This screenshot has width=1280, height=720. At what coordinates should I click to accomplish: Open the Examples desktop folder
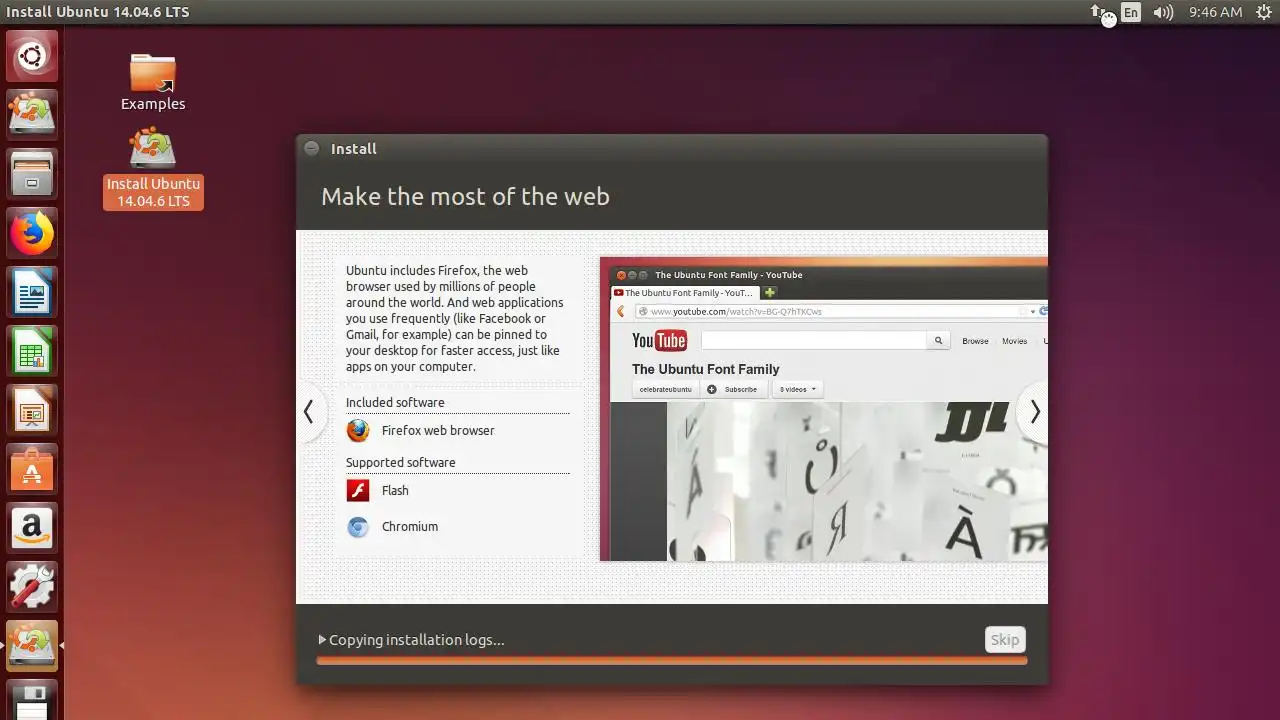[153, 82]
